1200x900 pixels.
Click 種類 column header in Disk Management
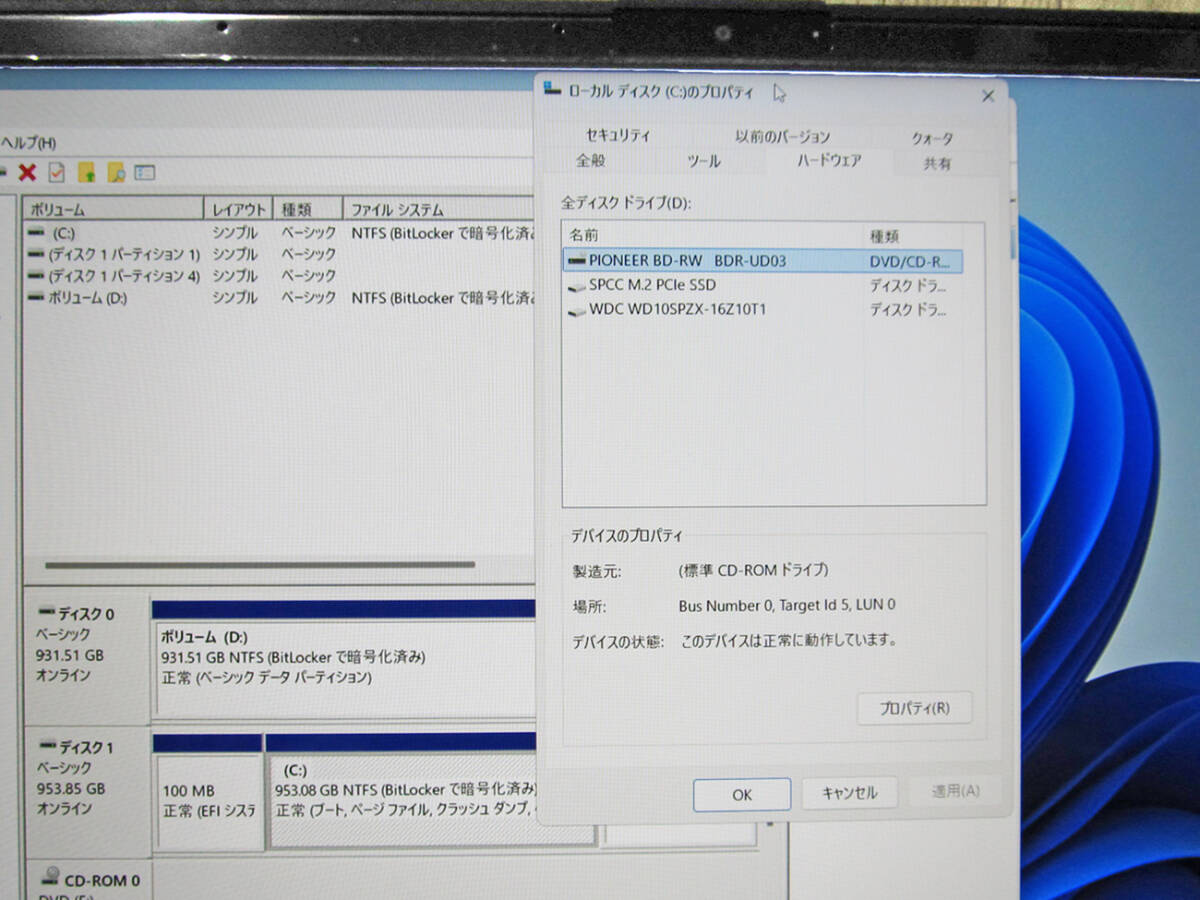(307, 210)
